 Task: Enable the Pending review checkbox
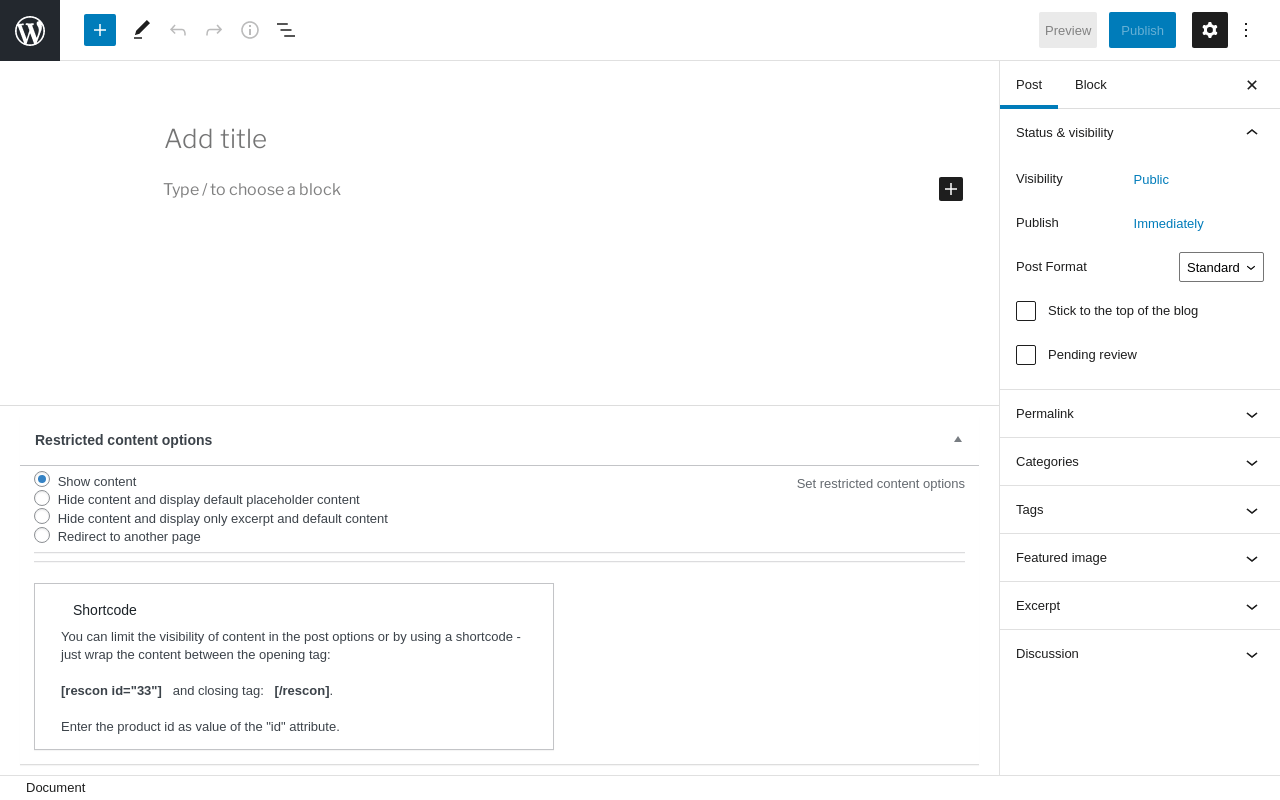tap(1026, 355)
